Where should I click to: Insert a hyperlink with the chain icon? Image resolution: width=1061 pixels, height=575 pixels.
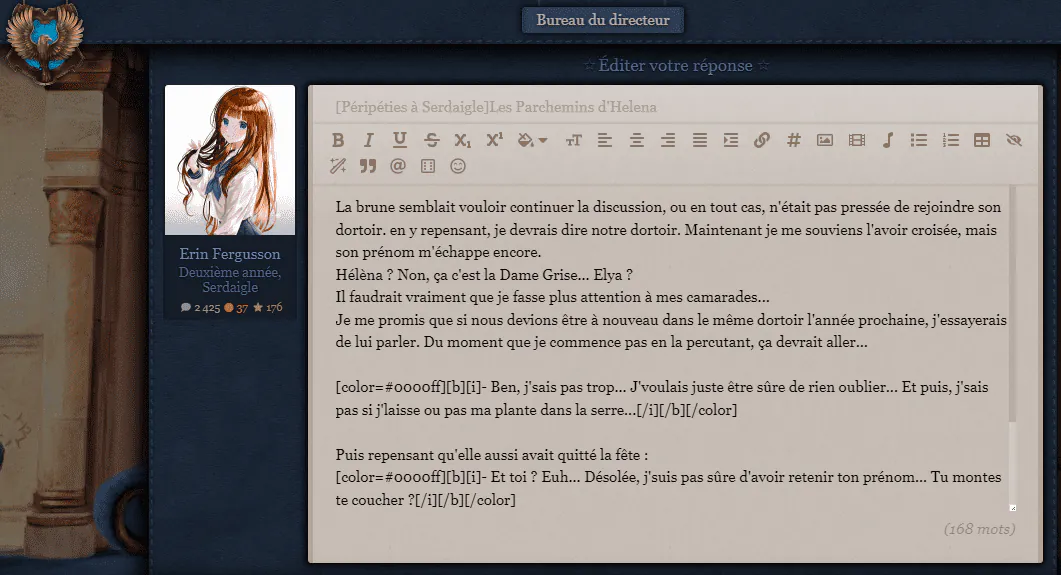pyautogui.click(x=762, y=140)
